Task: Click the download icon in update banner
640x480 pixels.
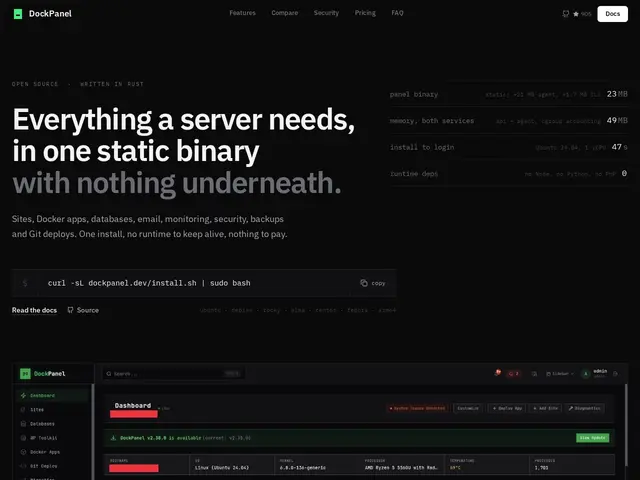Action: 113,438
